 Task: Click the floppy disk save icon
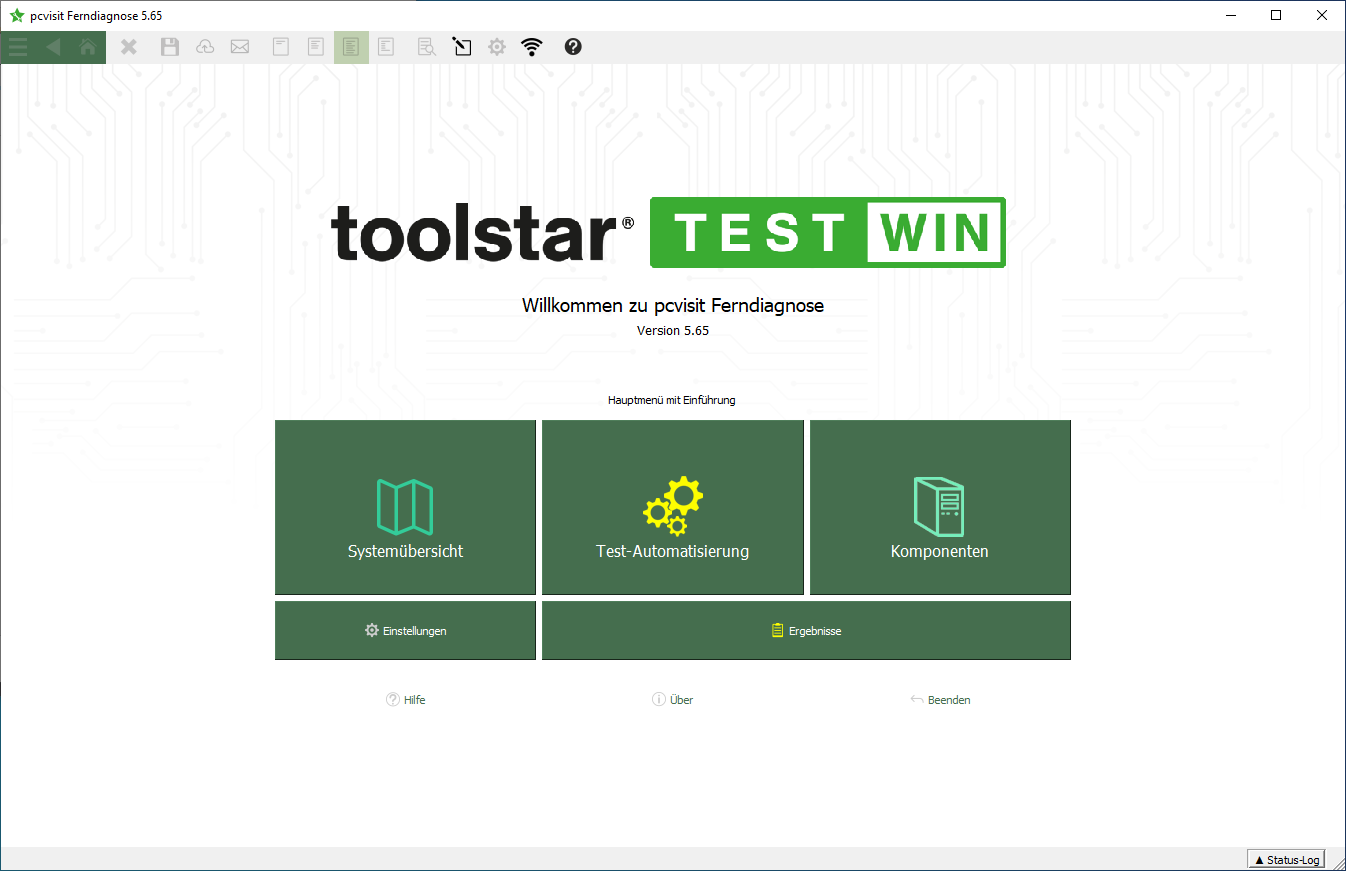170,47
